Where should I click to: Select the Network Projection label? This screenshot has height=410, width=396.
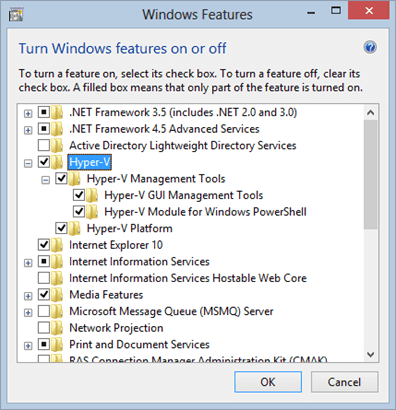(x=116, y=328)
